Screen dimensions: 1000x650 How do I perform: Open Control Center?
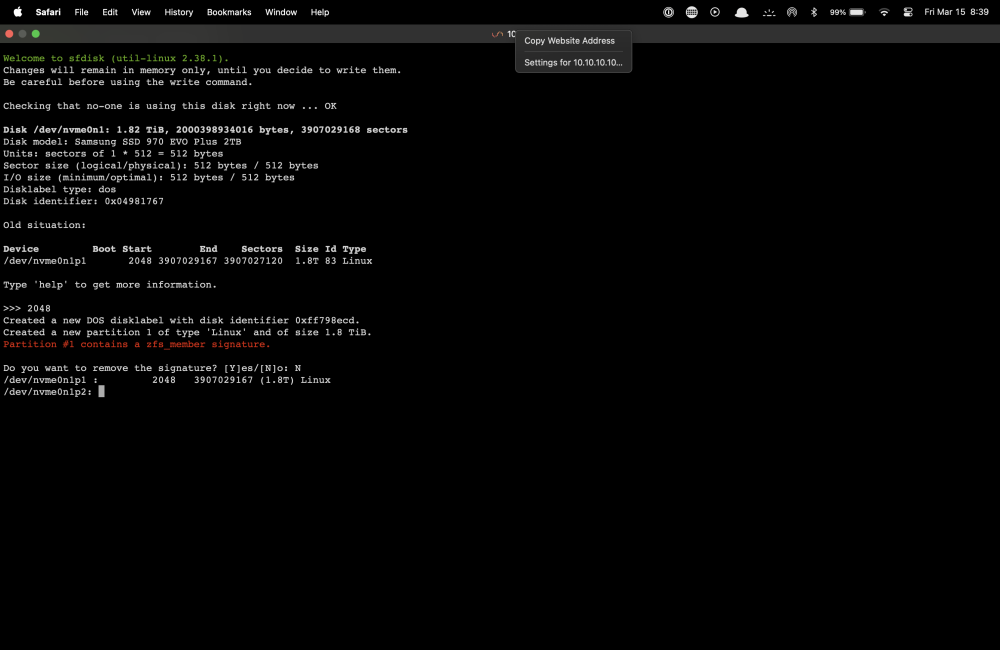[908, 12]
